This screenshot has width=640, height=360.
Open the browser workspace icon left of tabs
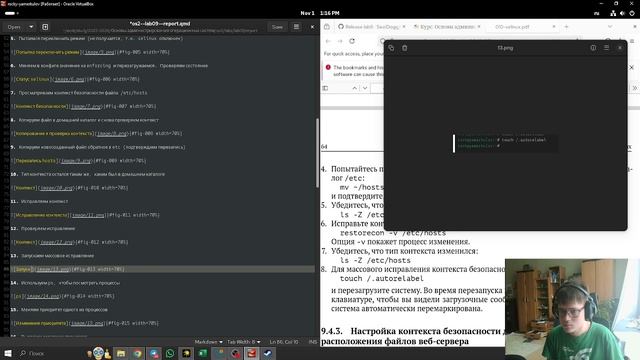[327, 27]
